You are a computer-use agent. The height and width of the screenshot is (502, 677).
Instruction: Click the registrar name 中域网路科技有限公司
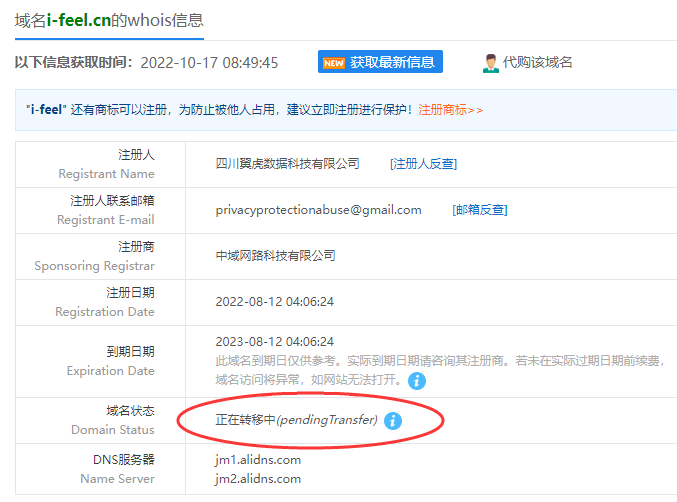[275, 256]
